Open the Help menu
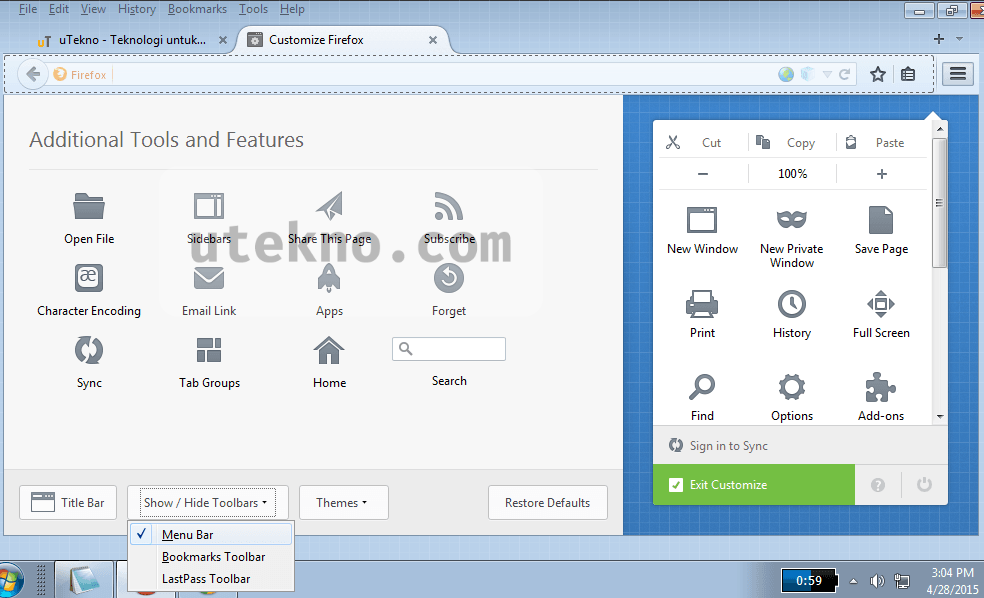The height and width of the screenshot is (598, 984). click(292, 9)
